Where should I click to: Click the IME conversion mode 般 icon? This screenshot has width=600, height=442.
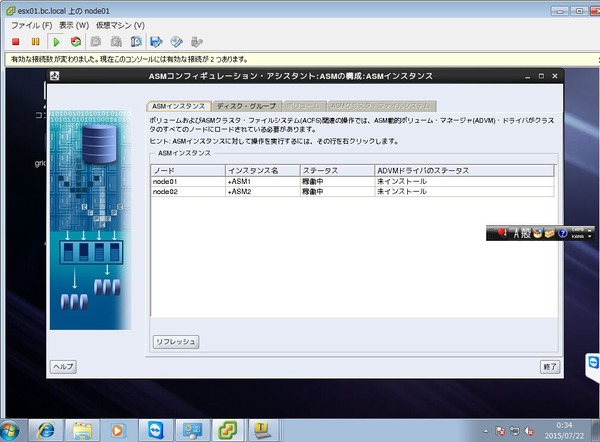(x=525, y=233)
